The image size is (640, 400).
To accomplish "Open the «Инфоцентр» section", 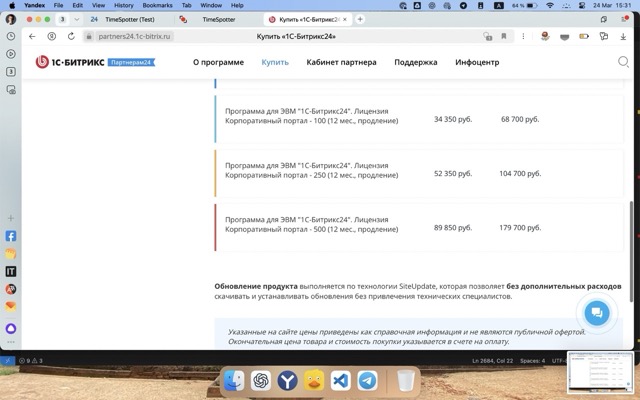I will 477,62.
